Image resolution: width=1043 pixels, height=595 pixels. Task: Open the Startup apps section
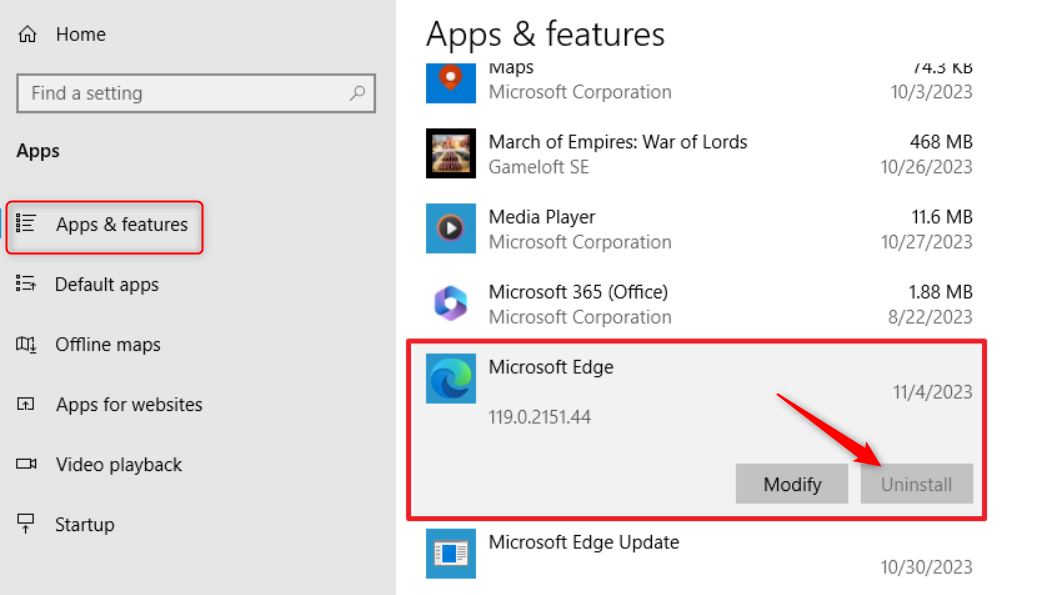point(84,525)
